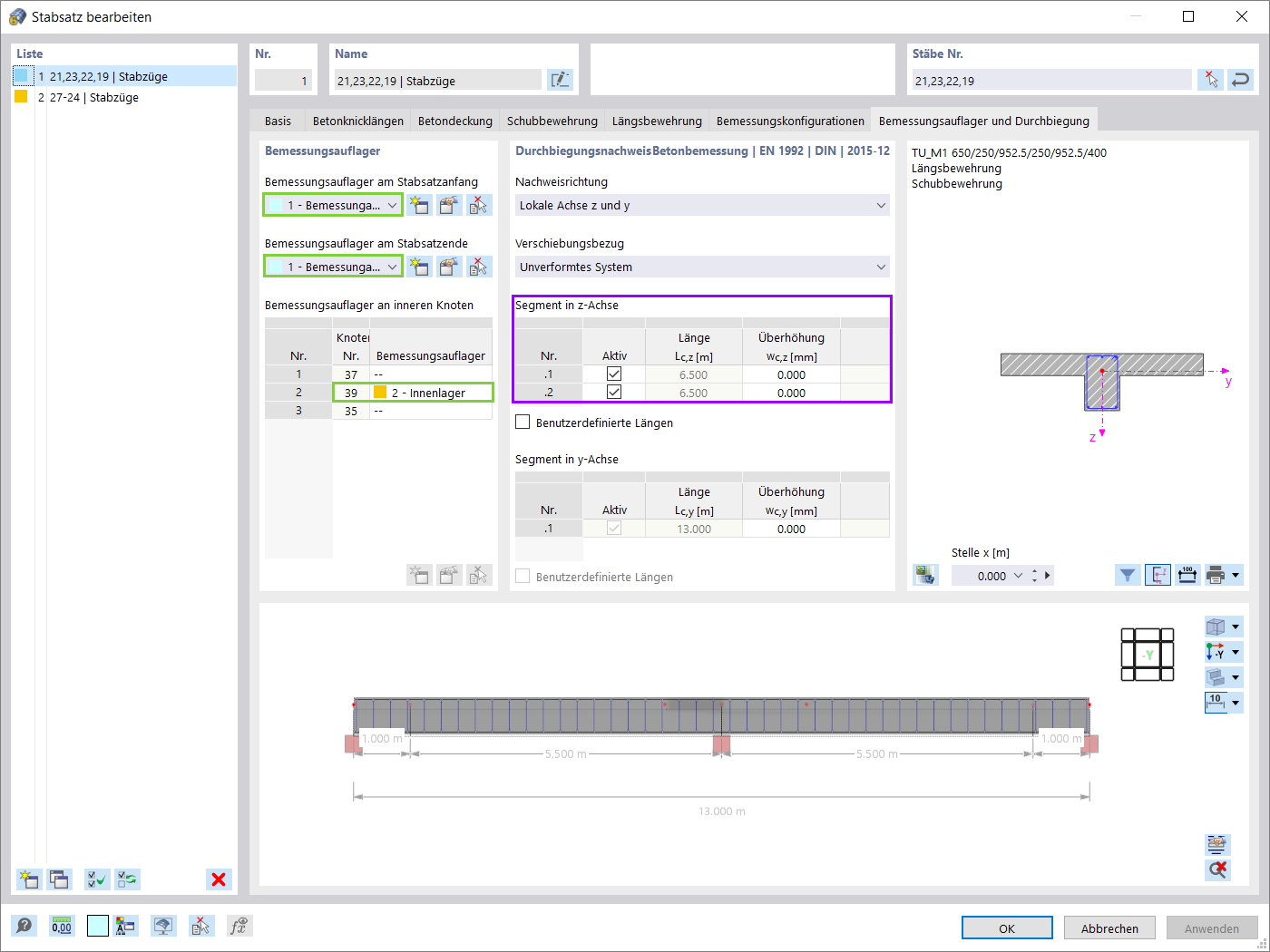Image resolution: width=1270 pixels, height=952 pixels.
Task: Click the new member set icon below Liste
Action: [29, 879]
